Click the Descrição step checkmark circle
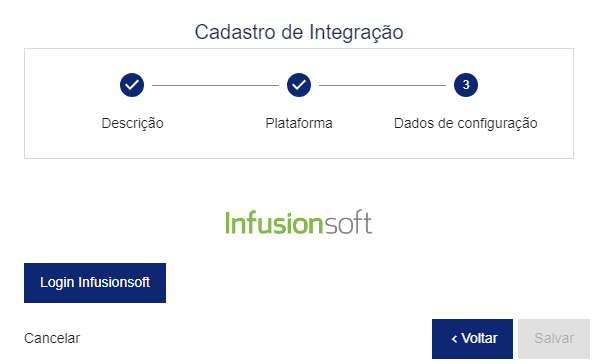 coord(132,85)
